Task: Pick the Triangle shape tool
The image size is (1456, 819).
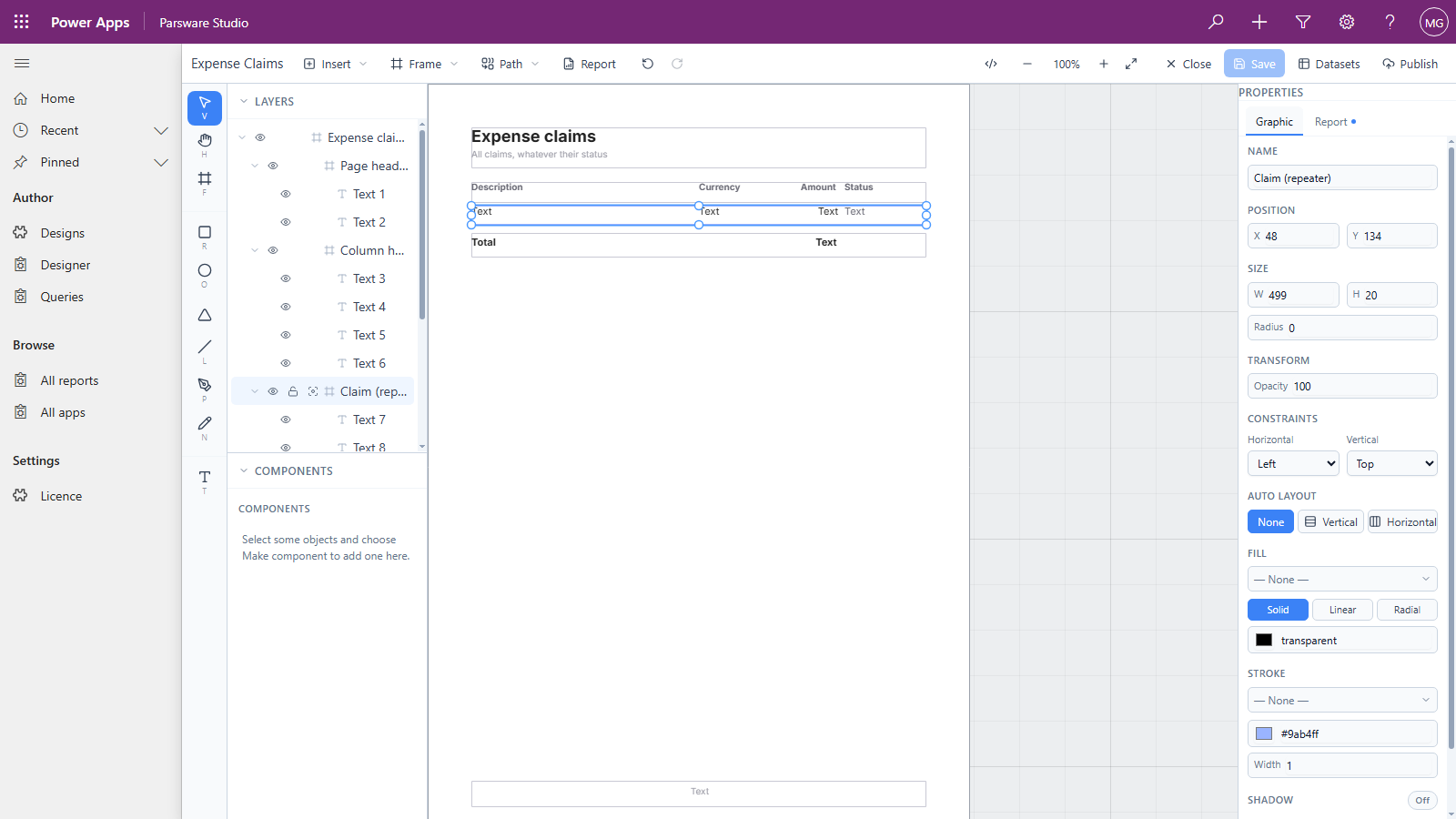Action: pos(205,315)
